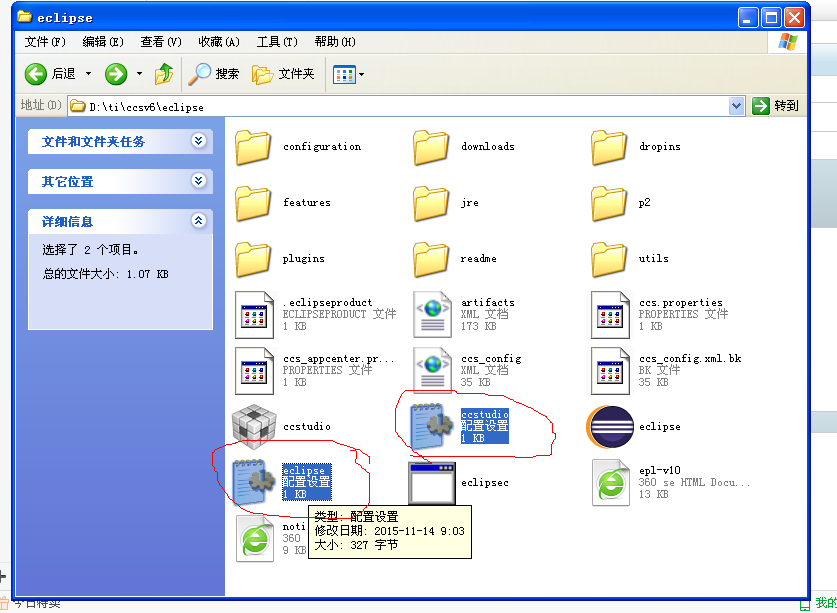The image size is (837, 613).
Task: Select the ccstudio cube application icon
Action: tap(254, 427)
